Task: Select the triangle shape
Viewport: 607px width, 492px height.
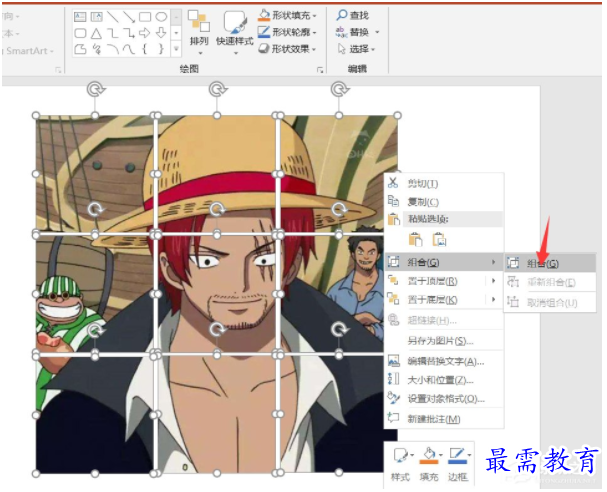Action: click(96, 33)
